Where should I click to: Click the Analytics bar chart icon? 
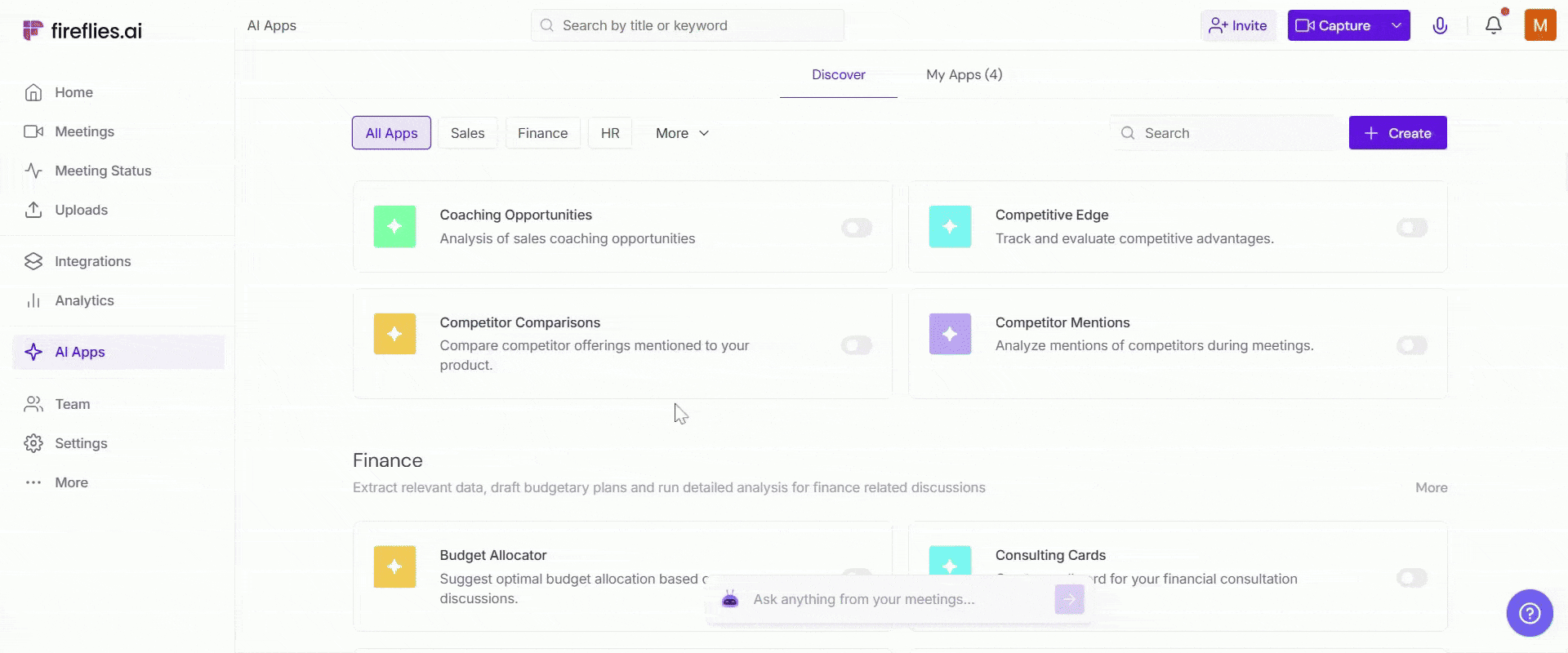click(33, 300)
